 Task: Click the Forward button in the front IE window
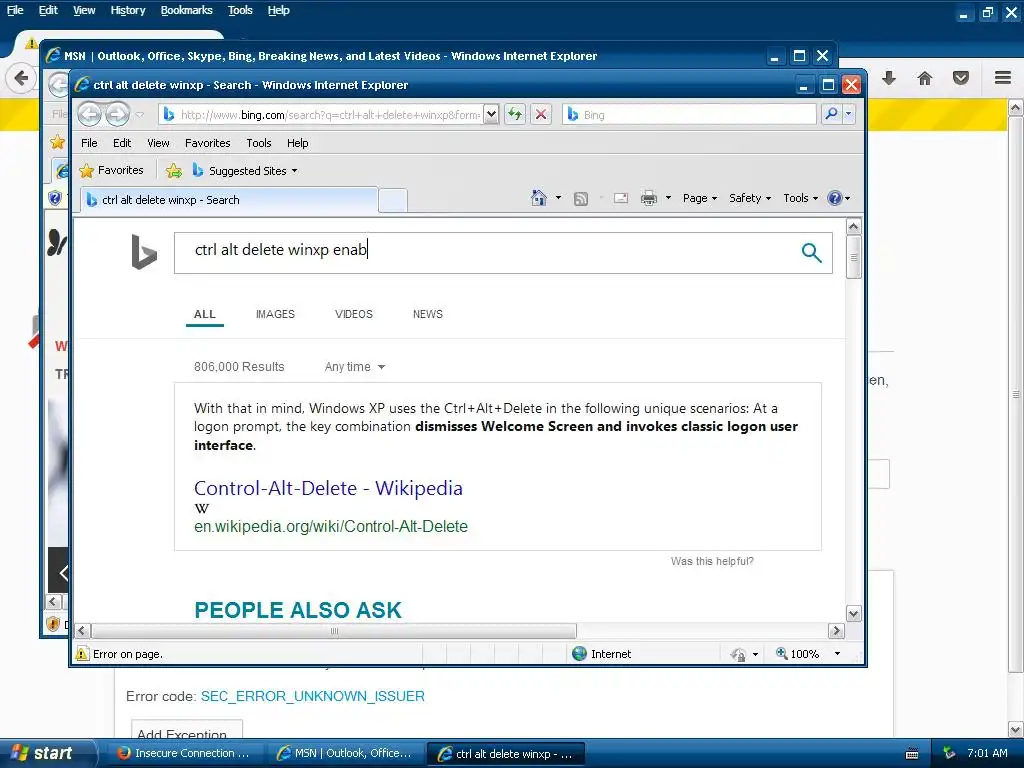point(118,114)
